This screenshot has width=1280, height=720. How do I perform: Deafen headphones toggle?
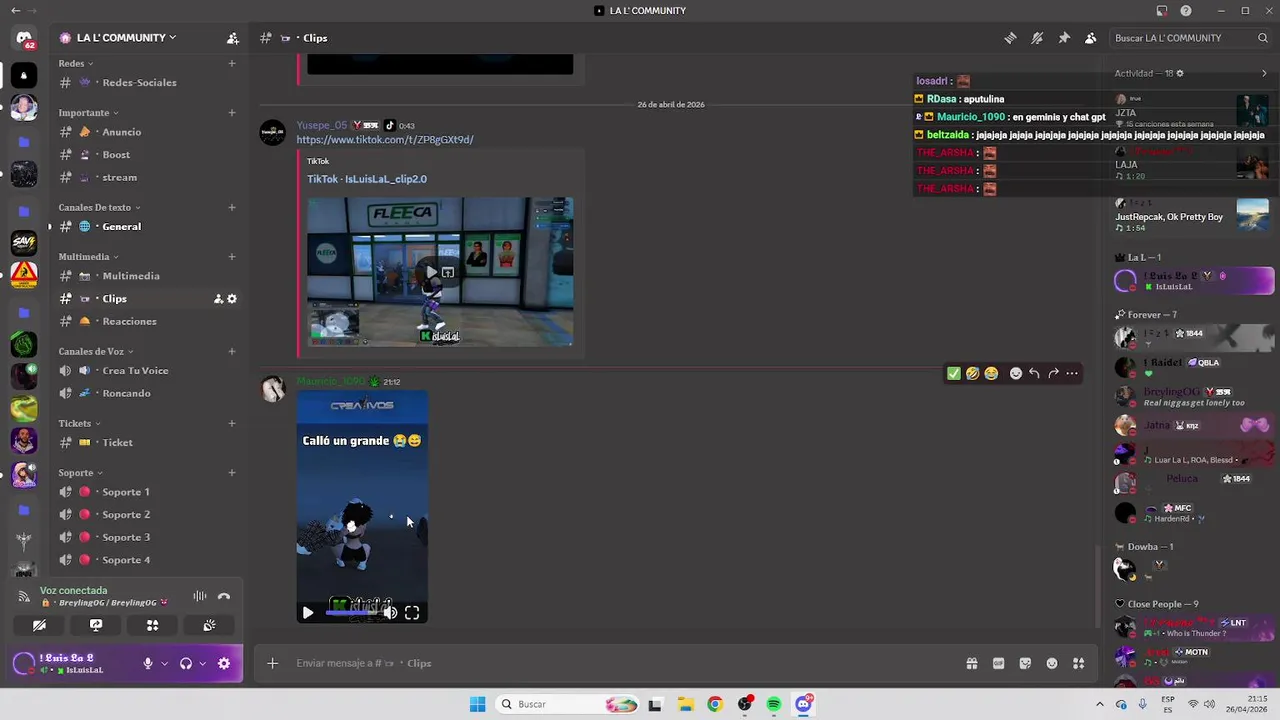coord(185,663)
